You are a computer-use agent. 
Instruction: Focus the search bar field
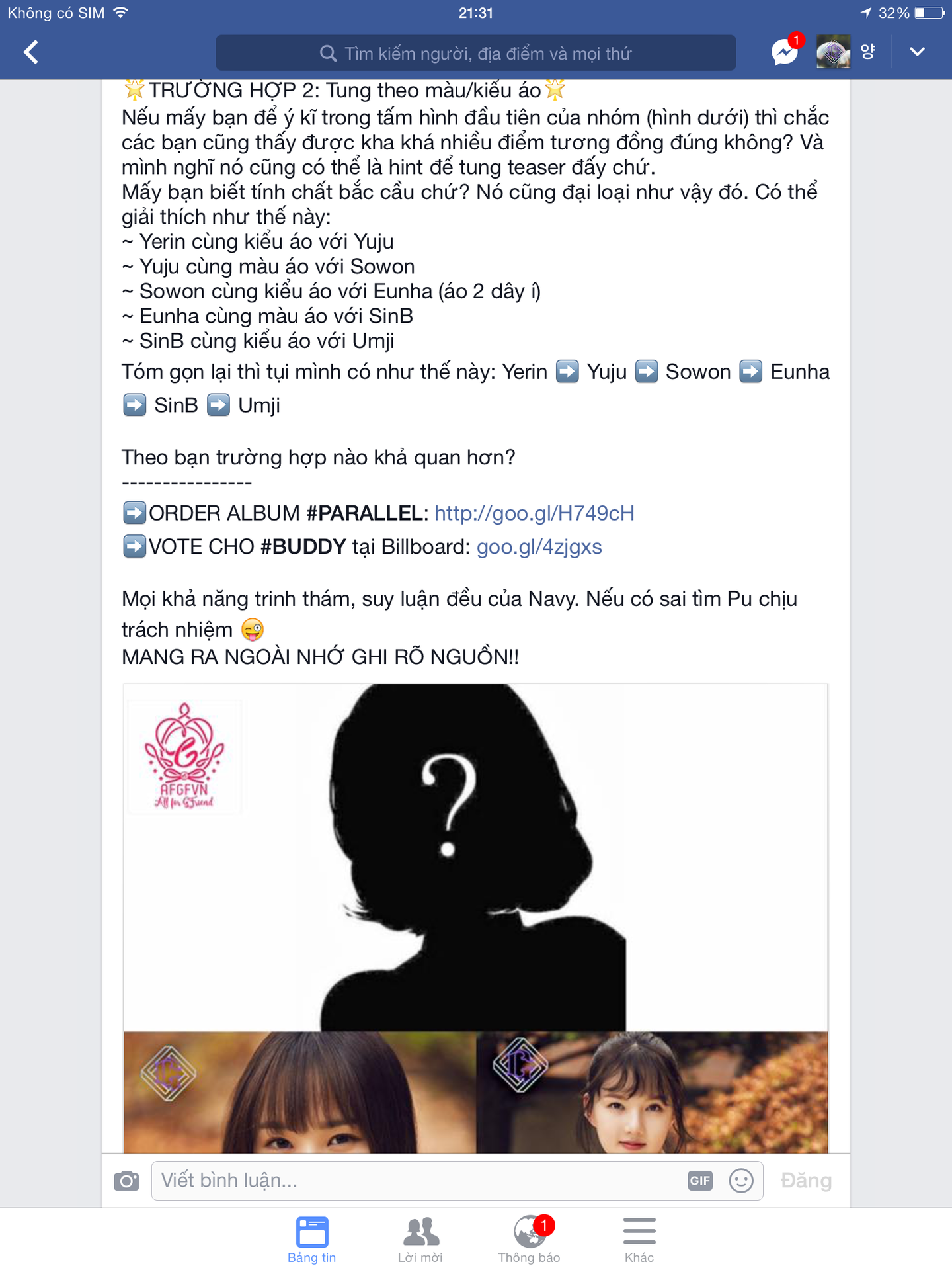coord(475,53)
